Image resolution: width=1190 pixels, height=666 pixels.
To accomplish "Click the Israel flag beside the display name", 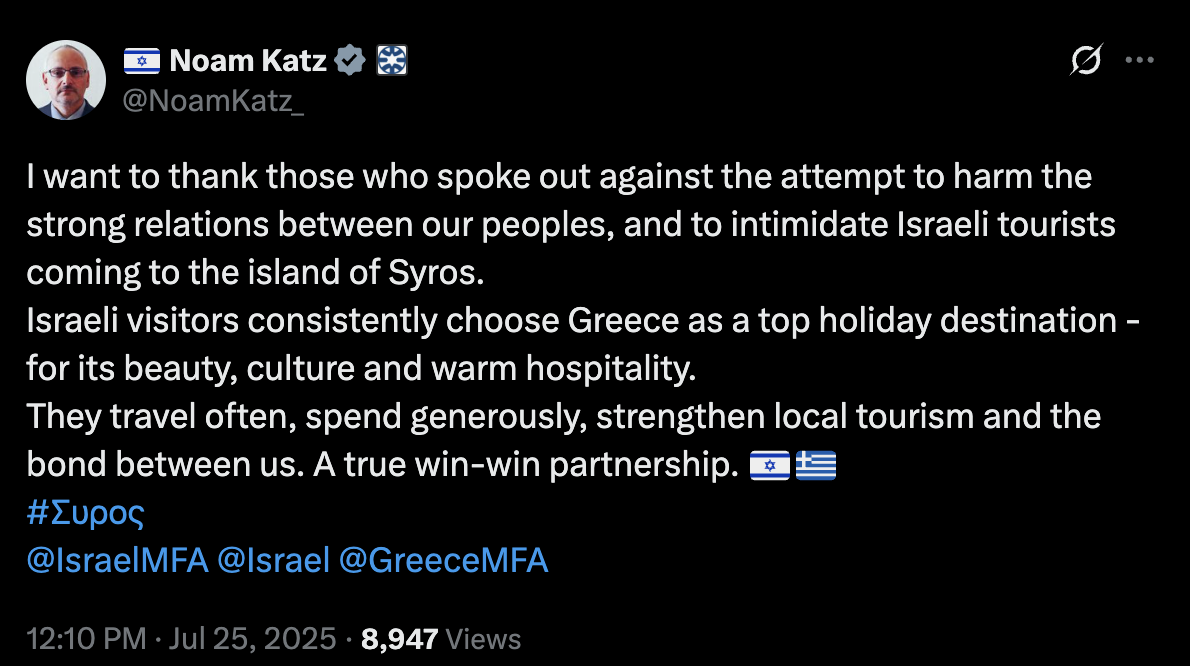I will click(141, 62).
